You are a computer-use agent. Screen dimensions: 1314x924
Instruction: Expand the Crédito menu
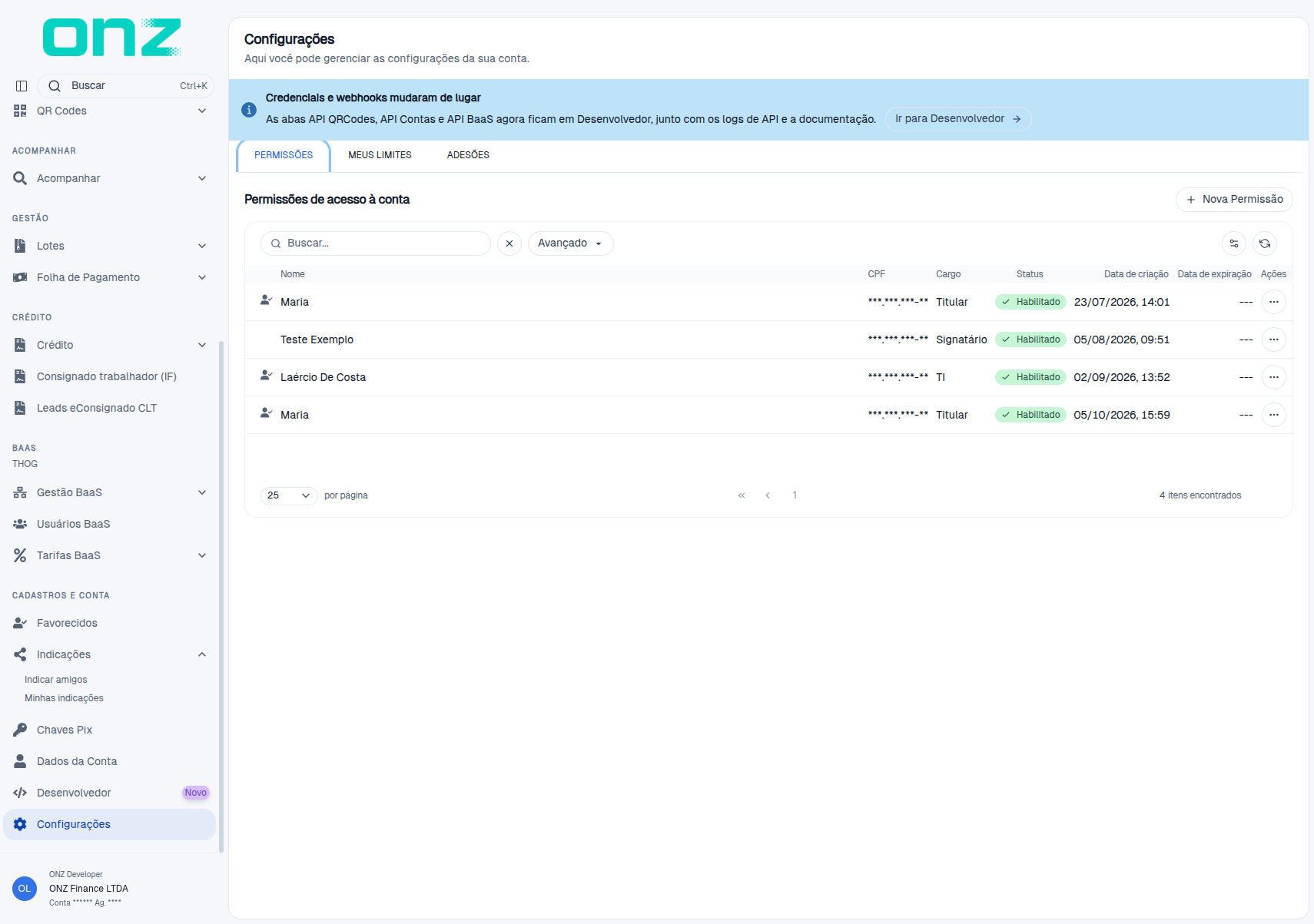coord(109,345)
